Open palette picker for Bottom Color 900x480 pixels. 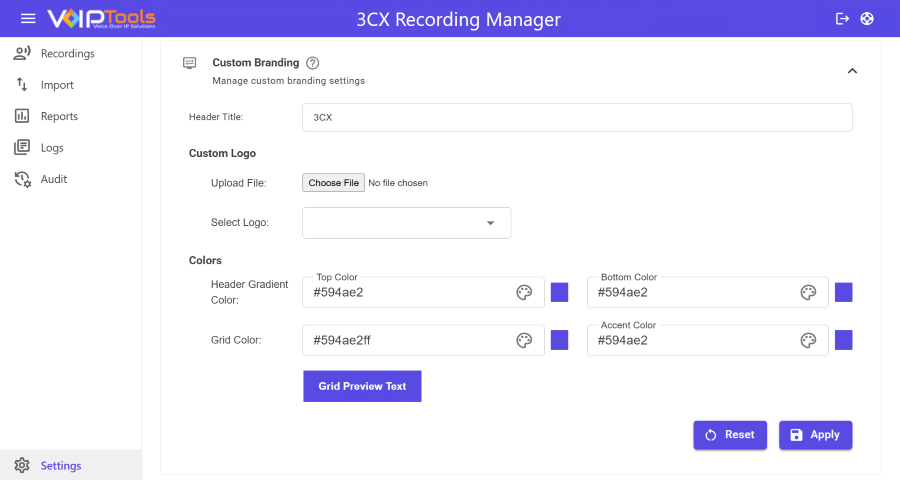pyautogui.click(x=808, y=292)
